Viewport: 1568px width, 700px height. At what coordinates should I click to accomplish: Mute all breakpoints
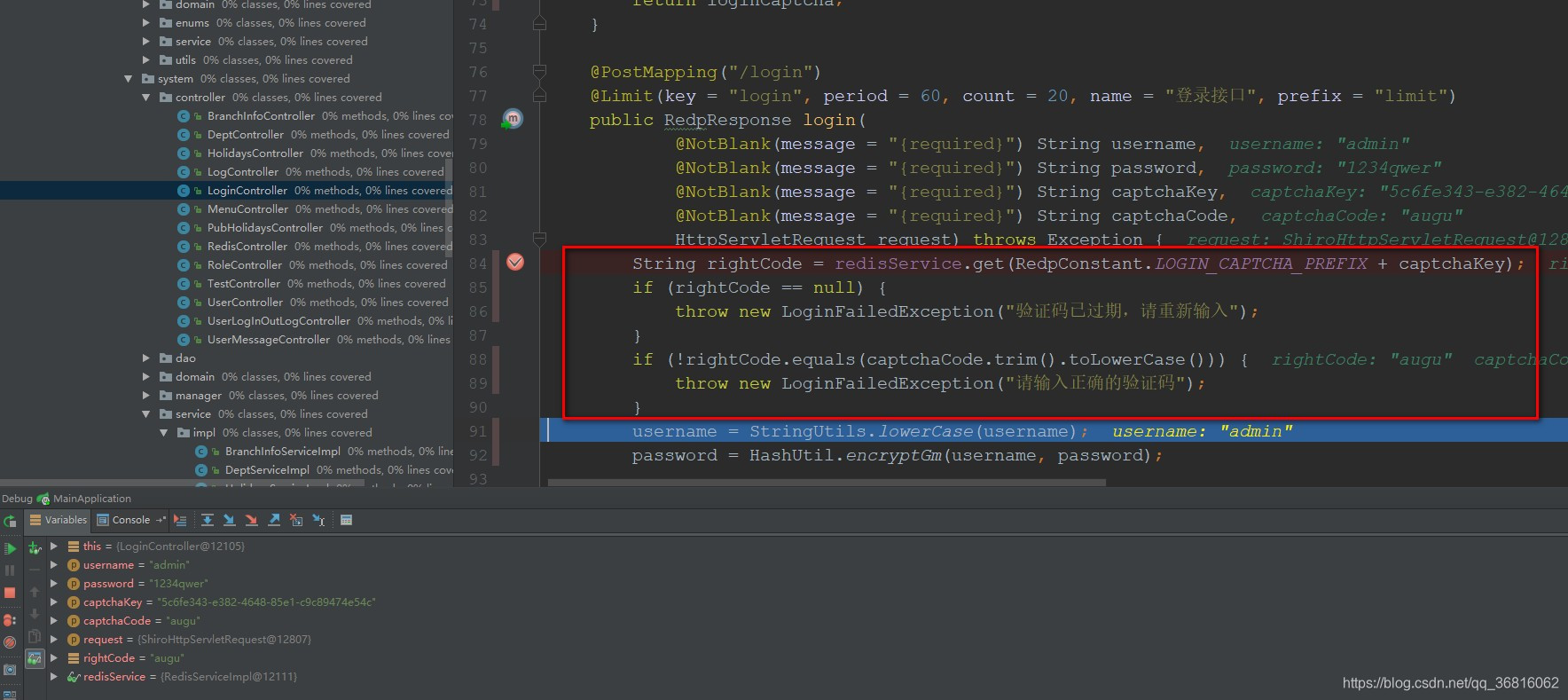point(10,642)
